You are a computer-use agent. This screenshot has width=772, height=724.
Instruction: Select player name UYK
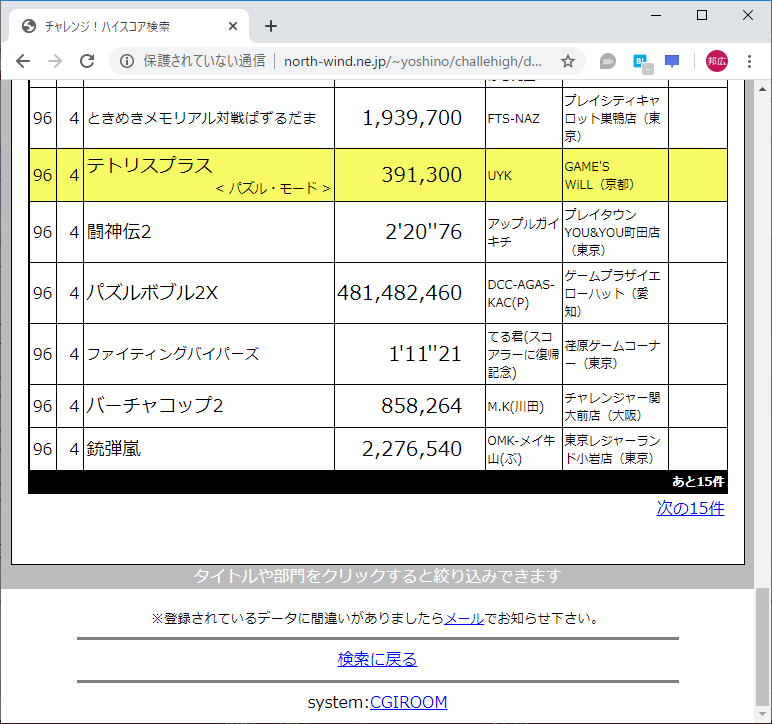(500, 176)
